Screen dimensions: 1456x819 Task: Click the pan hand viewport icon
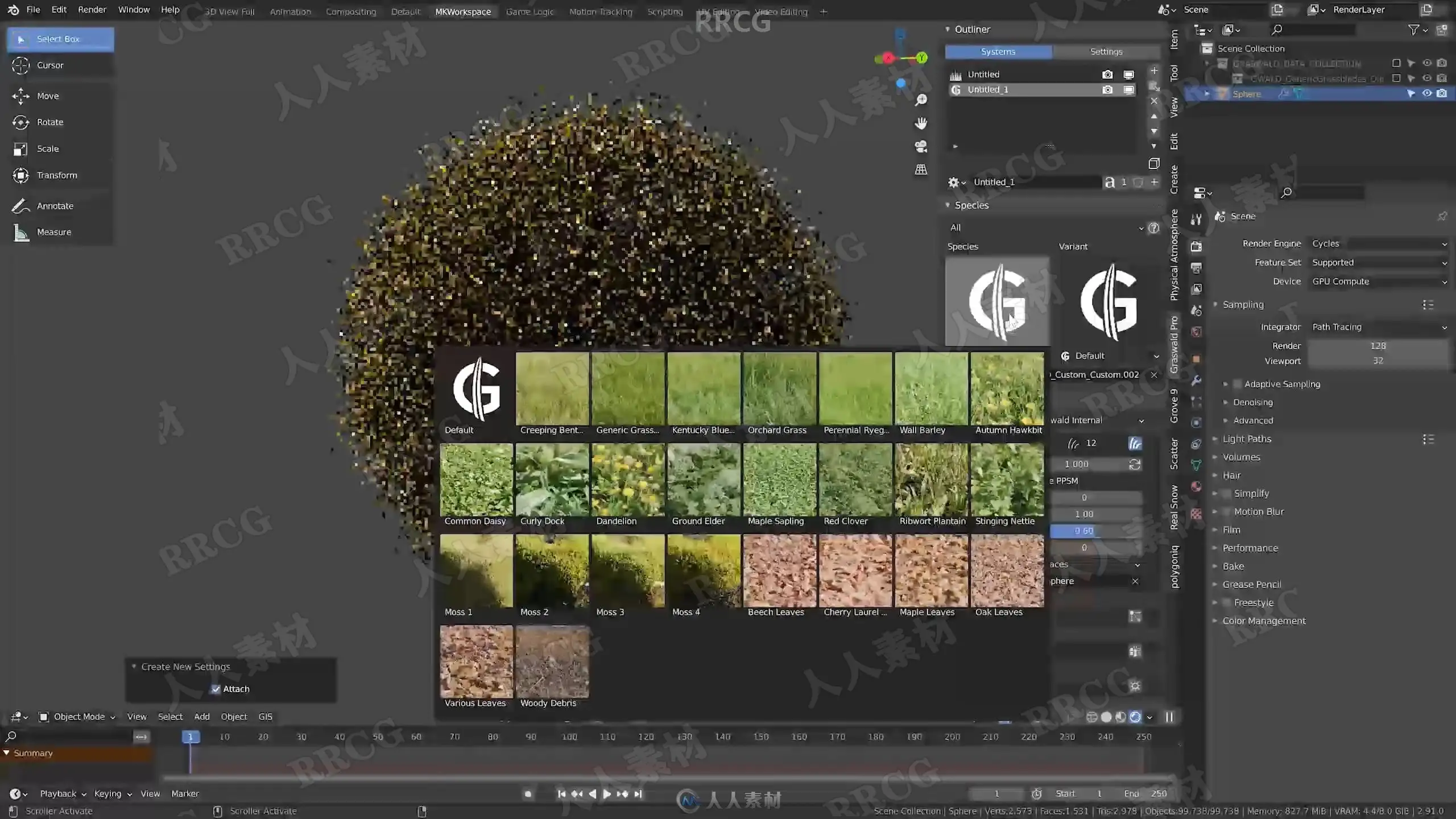tap(921, 123)
